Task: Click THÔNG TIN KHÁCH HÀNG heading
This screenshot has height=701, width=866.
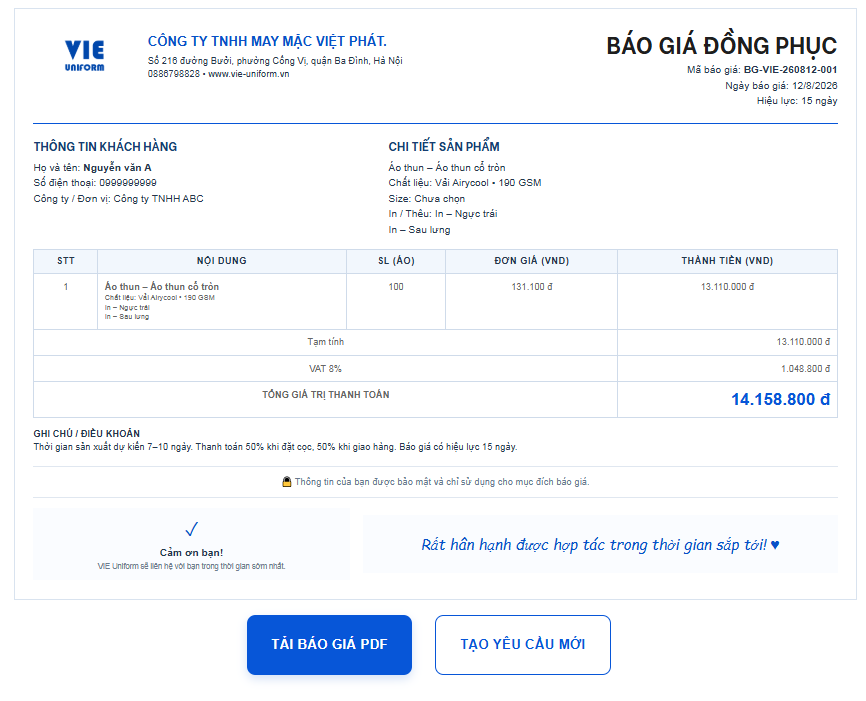Action: click(x=105, y=147)
